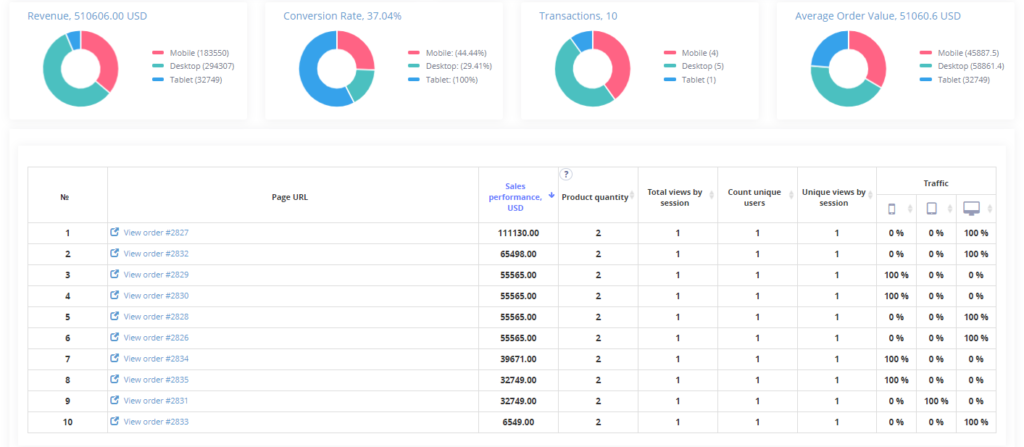Click the desktop monitor traffic icon
Viewport: 1024px width, 447px height.
coord(972,208)
